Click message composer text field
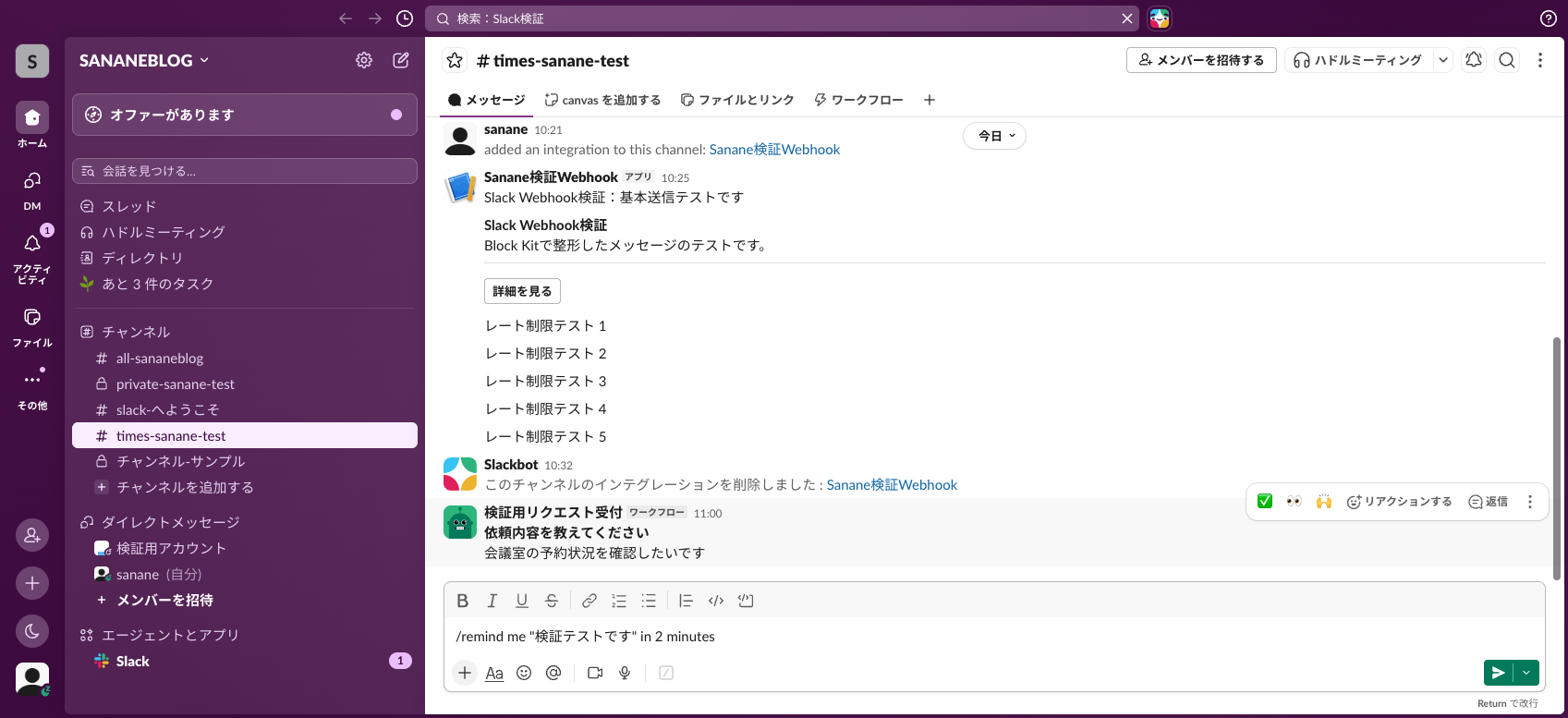Screen dimensions: 1568x718 [x=994, y=637]
